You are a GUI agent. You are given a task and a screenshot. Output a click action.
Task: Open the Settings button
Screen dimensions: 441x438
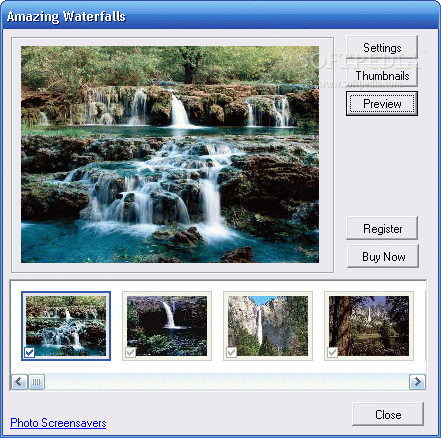(x=382, y=48)
